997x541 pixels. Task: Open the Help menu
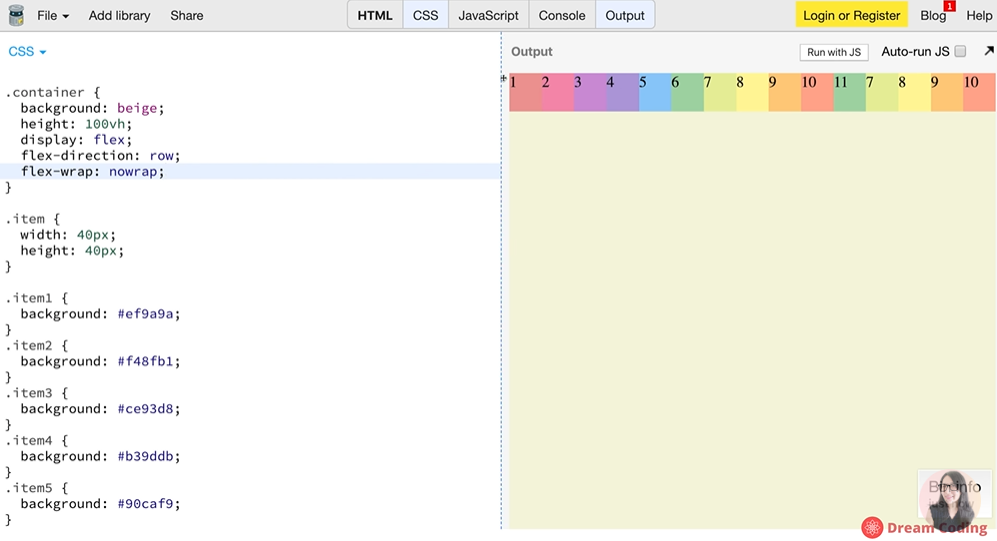point(979,15)
